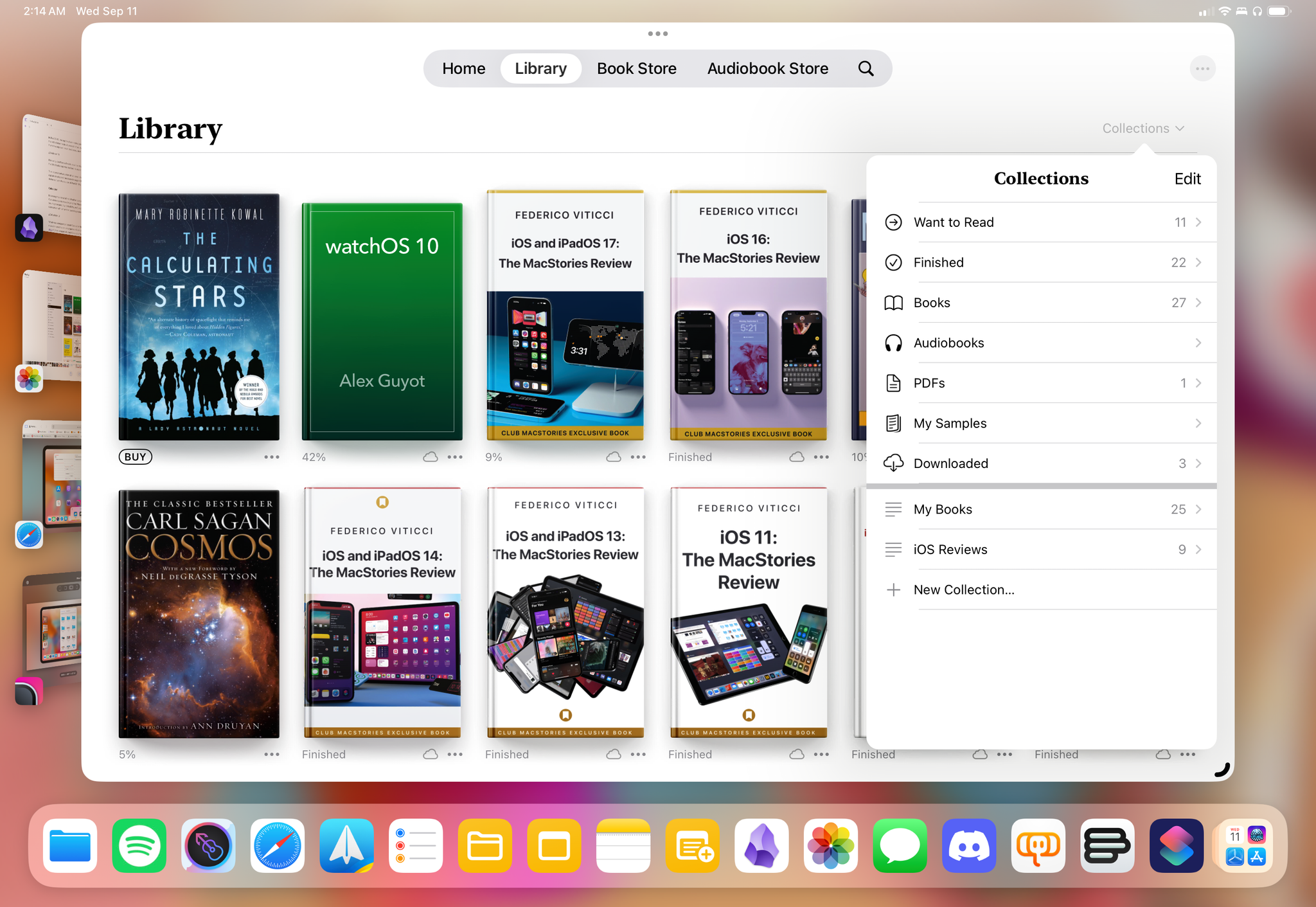Image resolution: width=1316 pixels, height=907 pixels.
Task: Switch to the Home tab
Action: (463, 69)
